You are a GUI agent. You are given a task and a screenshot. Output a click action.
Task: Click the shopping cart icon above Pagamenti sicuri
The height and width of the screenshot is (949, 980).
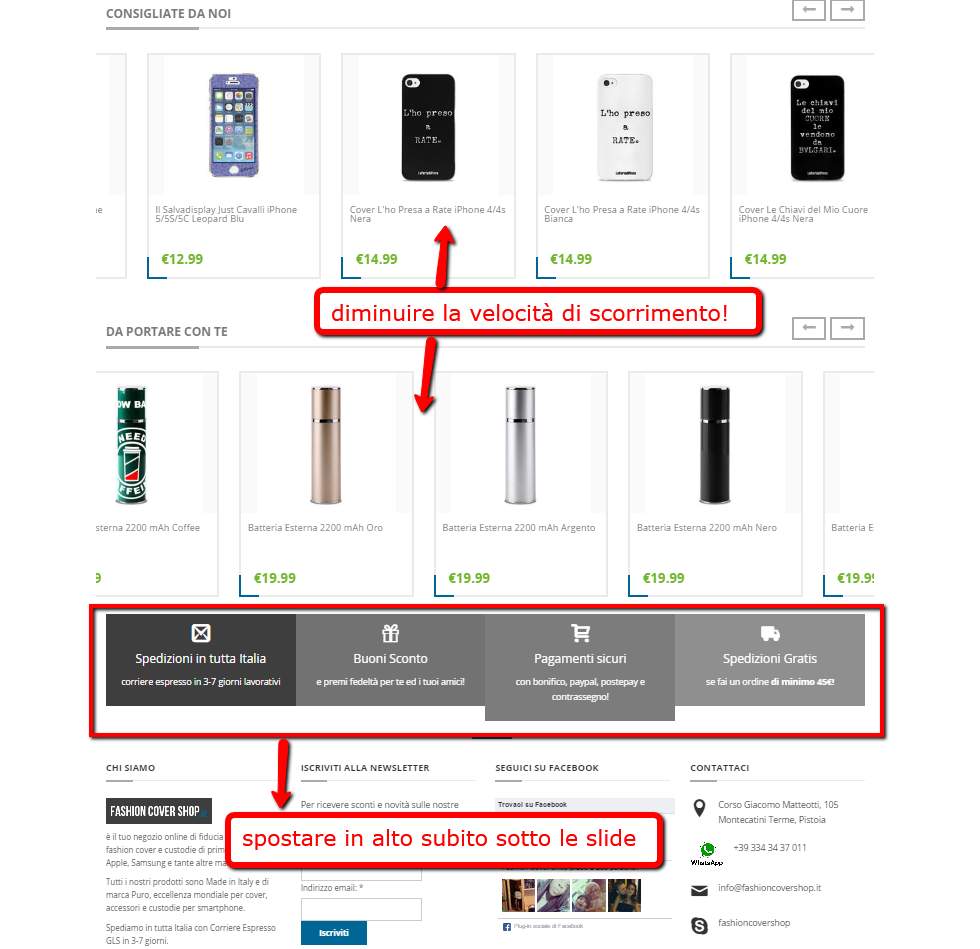tap(581, 633)
